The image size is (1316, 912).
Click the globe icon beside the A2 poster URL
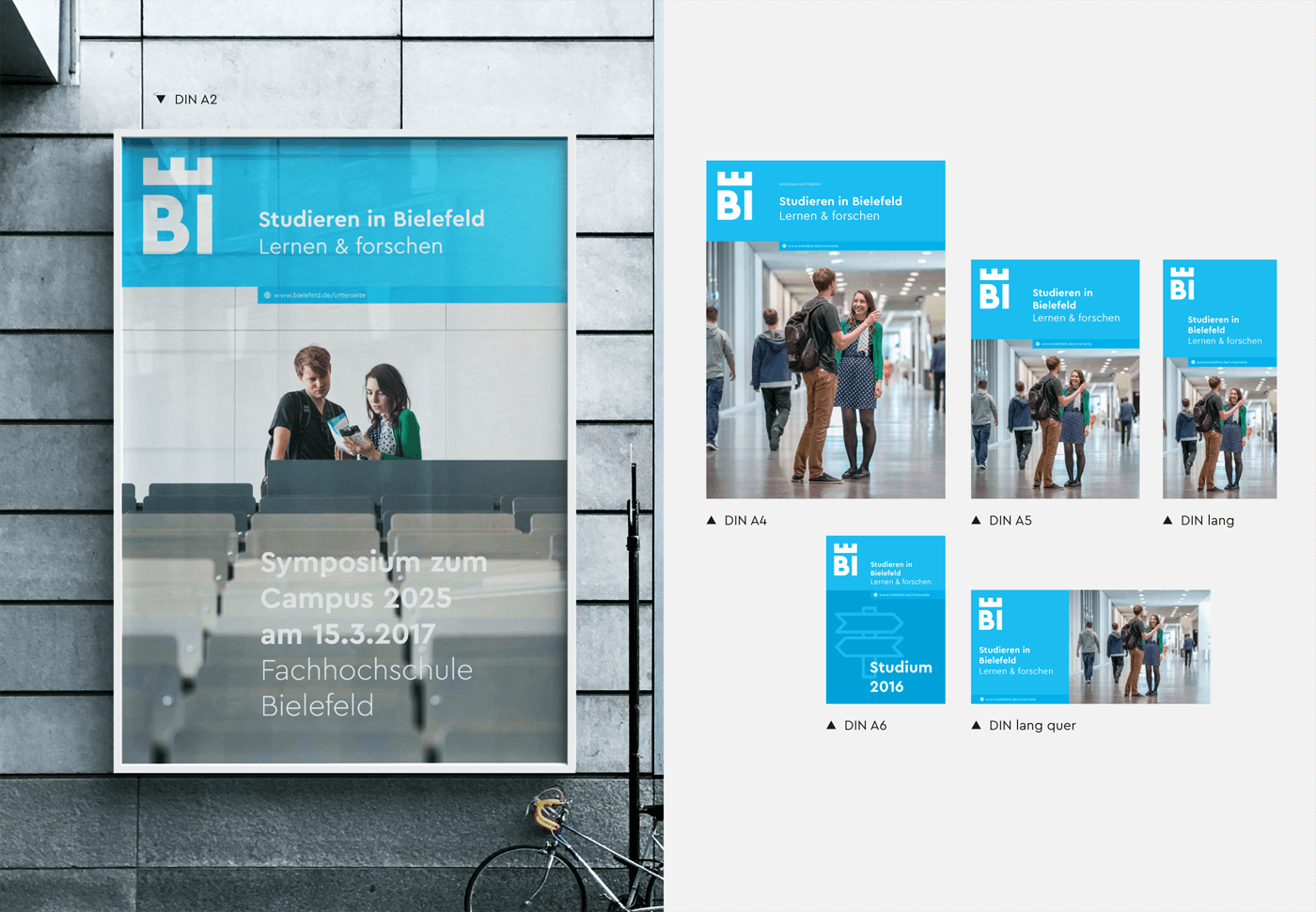coord(267,295)
